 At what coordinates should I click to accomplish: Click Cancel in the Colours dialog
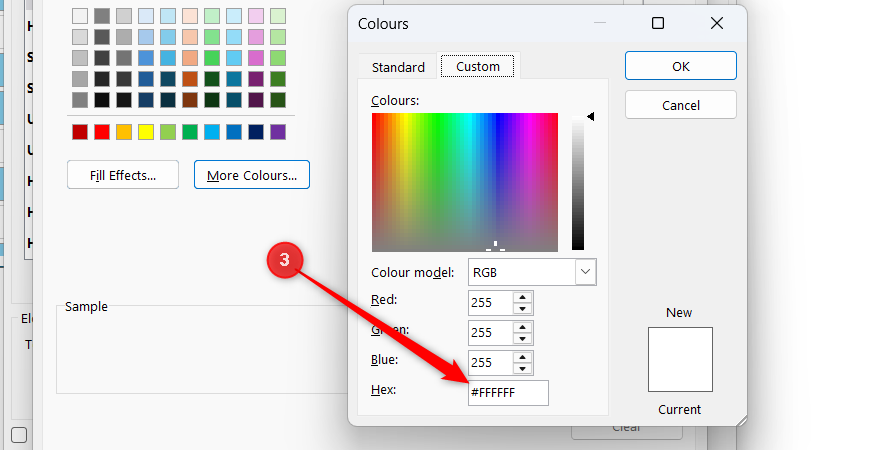pos(680,105)
